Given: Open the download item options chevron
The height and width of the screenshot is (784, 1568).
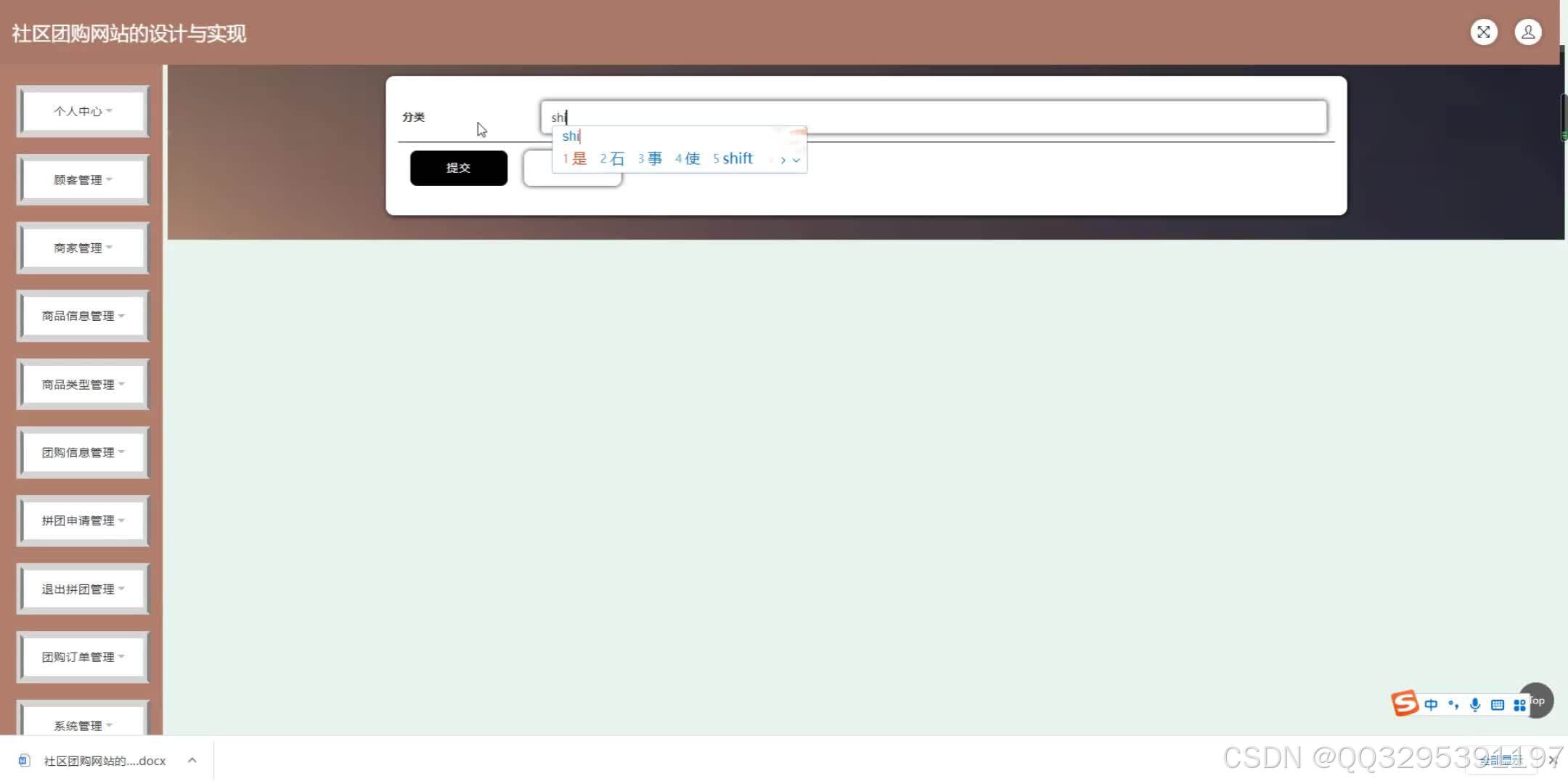Looking at the screenshot, I should [192, 761].
